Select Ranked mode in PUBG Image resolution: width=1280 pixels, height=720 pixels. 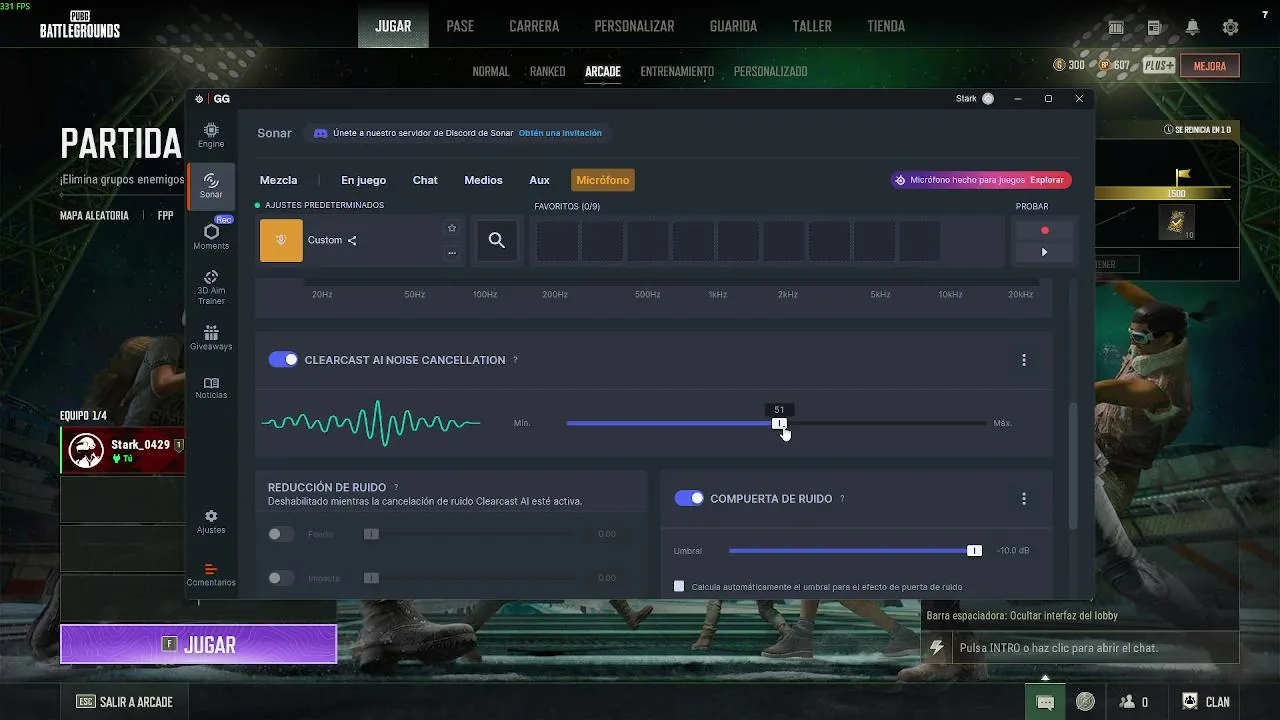[548, 71]
